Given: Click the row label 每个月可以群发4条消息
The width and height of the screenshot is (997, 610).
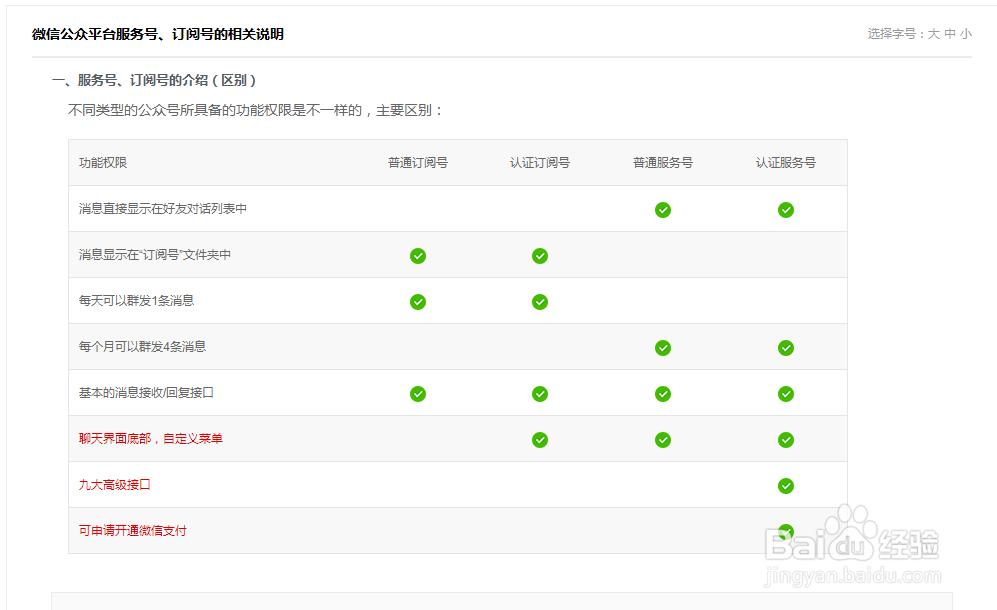Looking at the screenshot, I should (142, 346).
